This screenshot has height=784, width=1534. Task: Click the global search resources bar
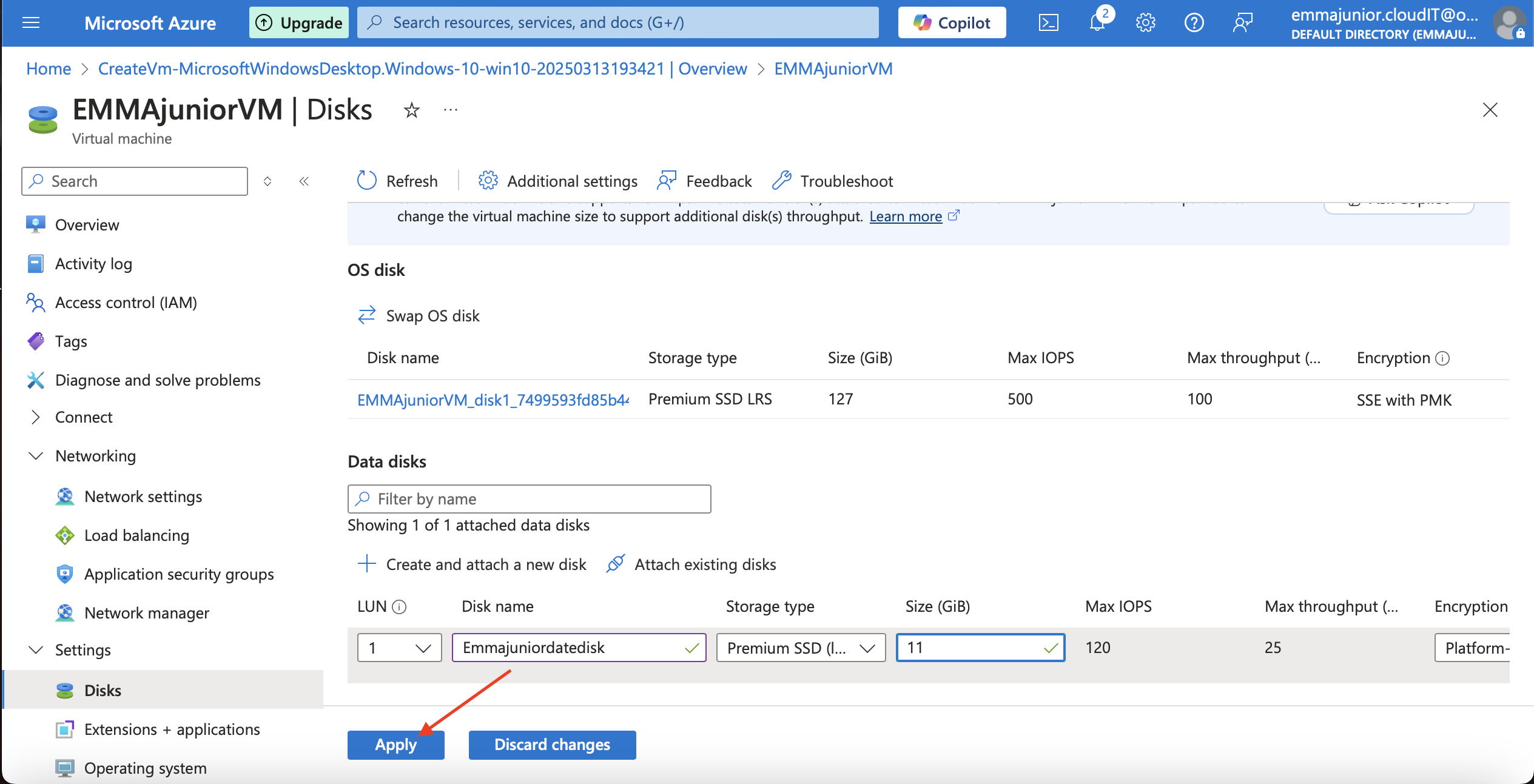tap(617, 23)
